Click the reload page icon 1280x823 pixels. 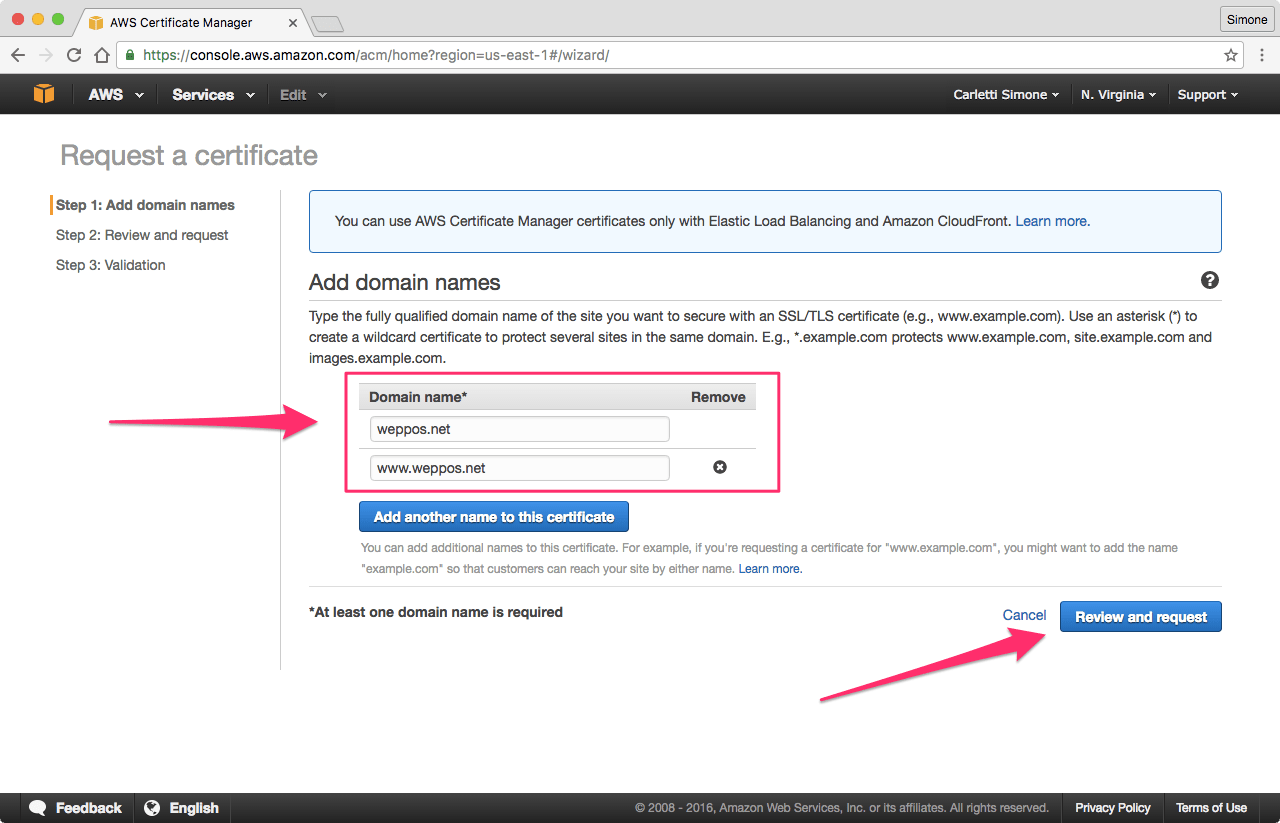(x=73, y=55)
